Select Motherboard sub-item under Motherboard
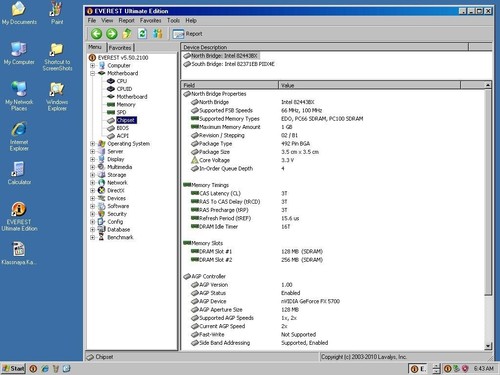The width and height of the screenshot is (500, 375). (132, 97)
